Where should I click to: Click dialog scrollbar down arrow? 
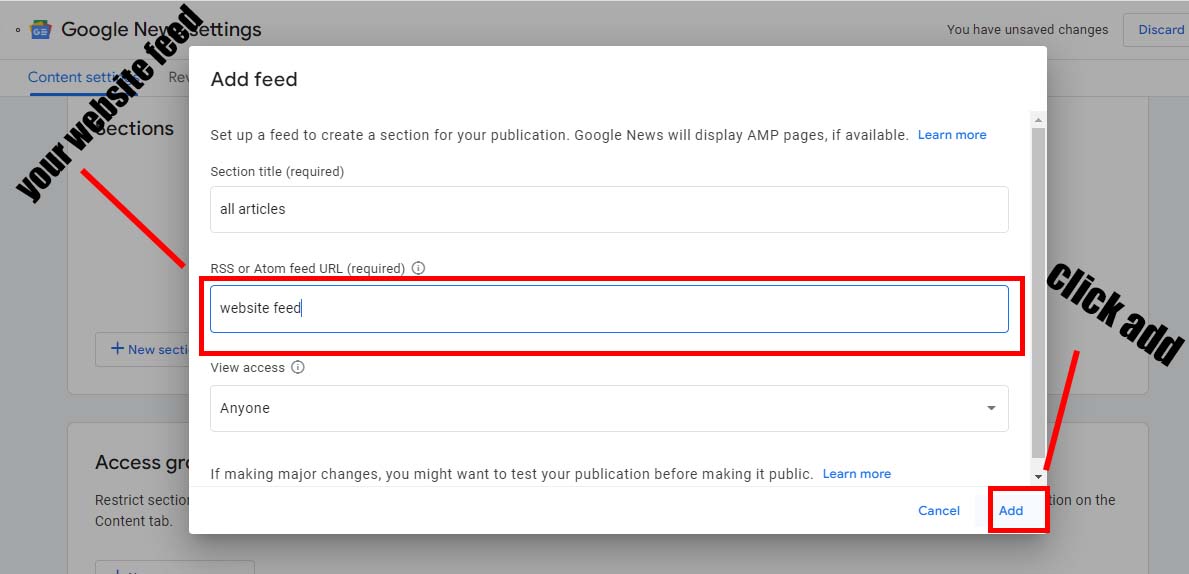[x=1038, y=475]
